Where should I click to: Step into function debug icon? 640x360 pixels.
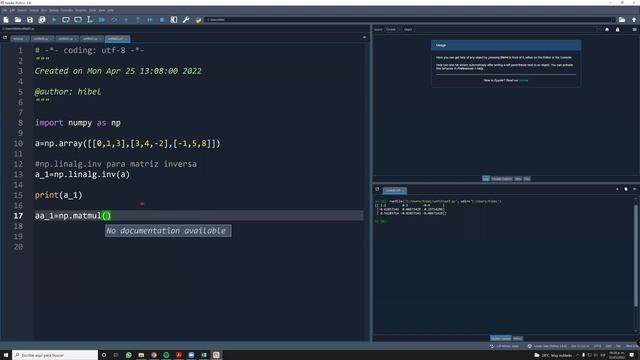(126, 20)
